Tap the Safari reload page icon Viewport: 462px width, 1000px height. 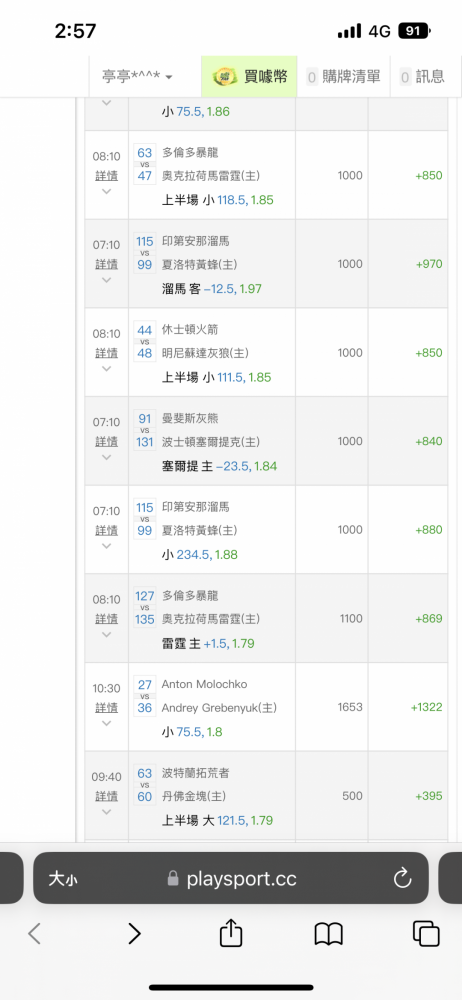[402, 879]
